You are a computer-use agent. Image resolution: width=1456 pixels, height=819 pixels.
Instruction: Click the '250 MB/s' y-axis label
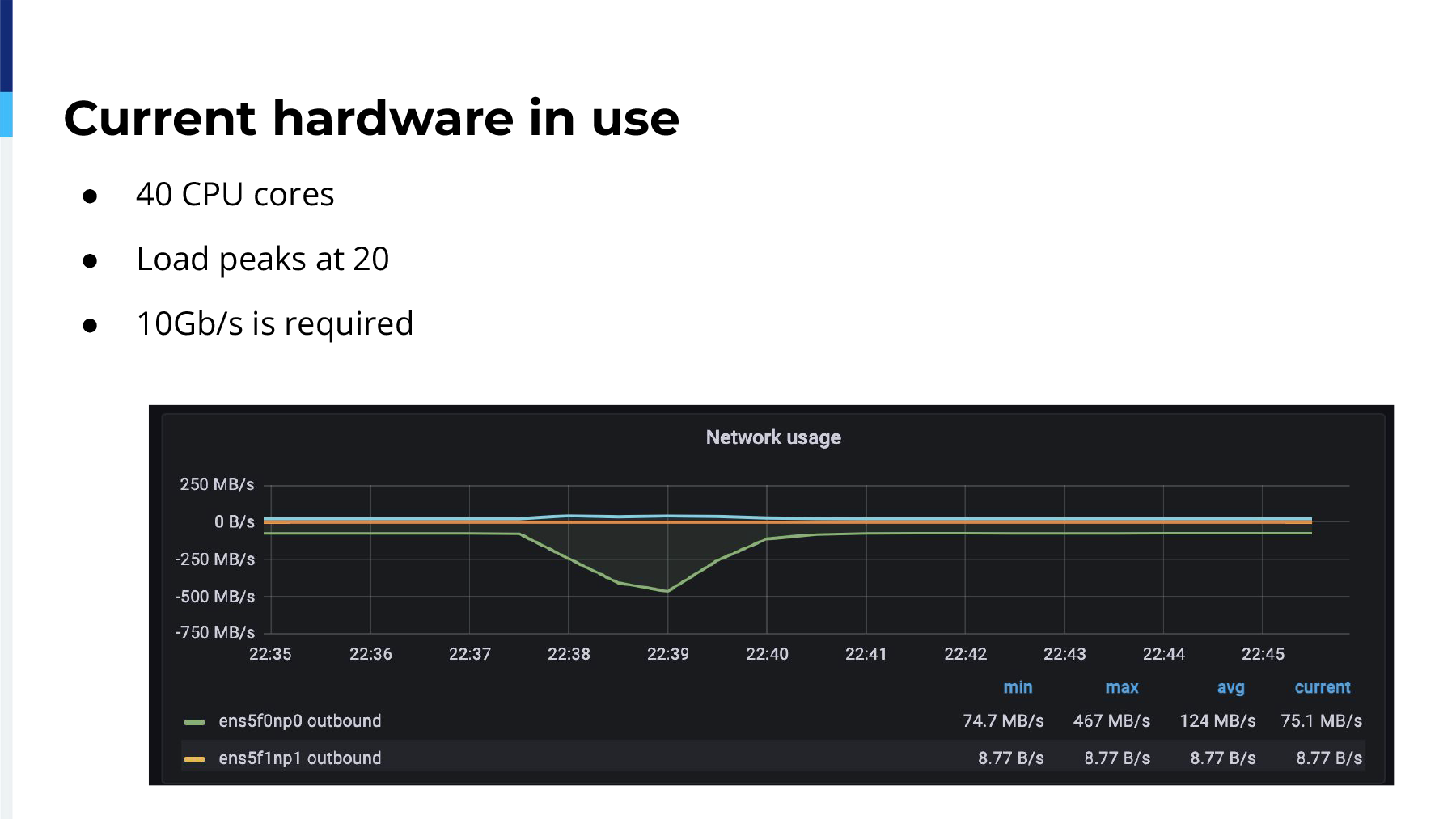pos(217,484)
